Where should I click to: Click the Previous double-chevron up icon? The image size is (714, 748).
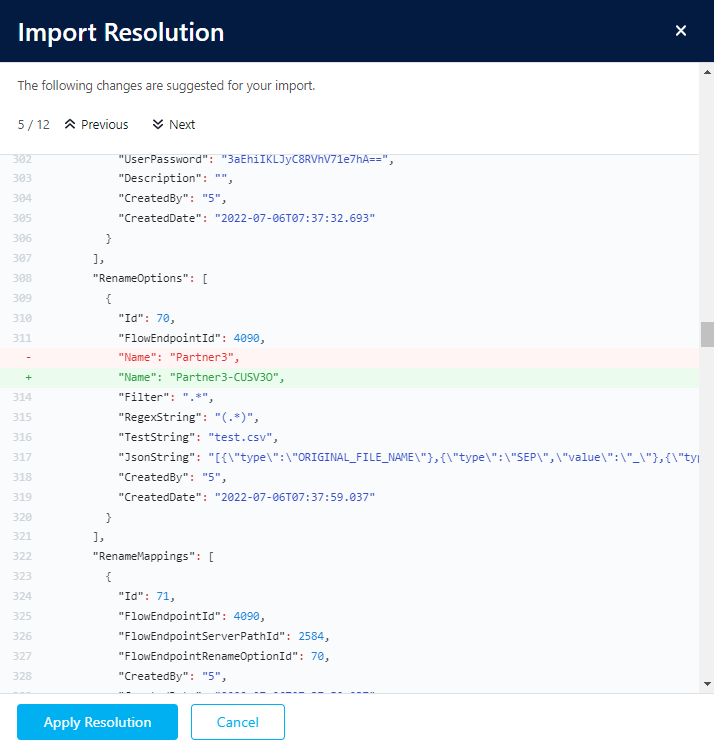[70, 125]
